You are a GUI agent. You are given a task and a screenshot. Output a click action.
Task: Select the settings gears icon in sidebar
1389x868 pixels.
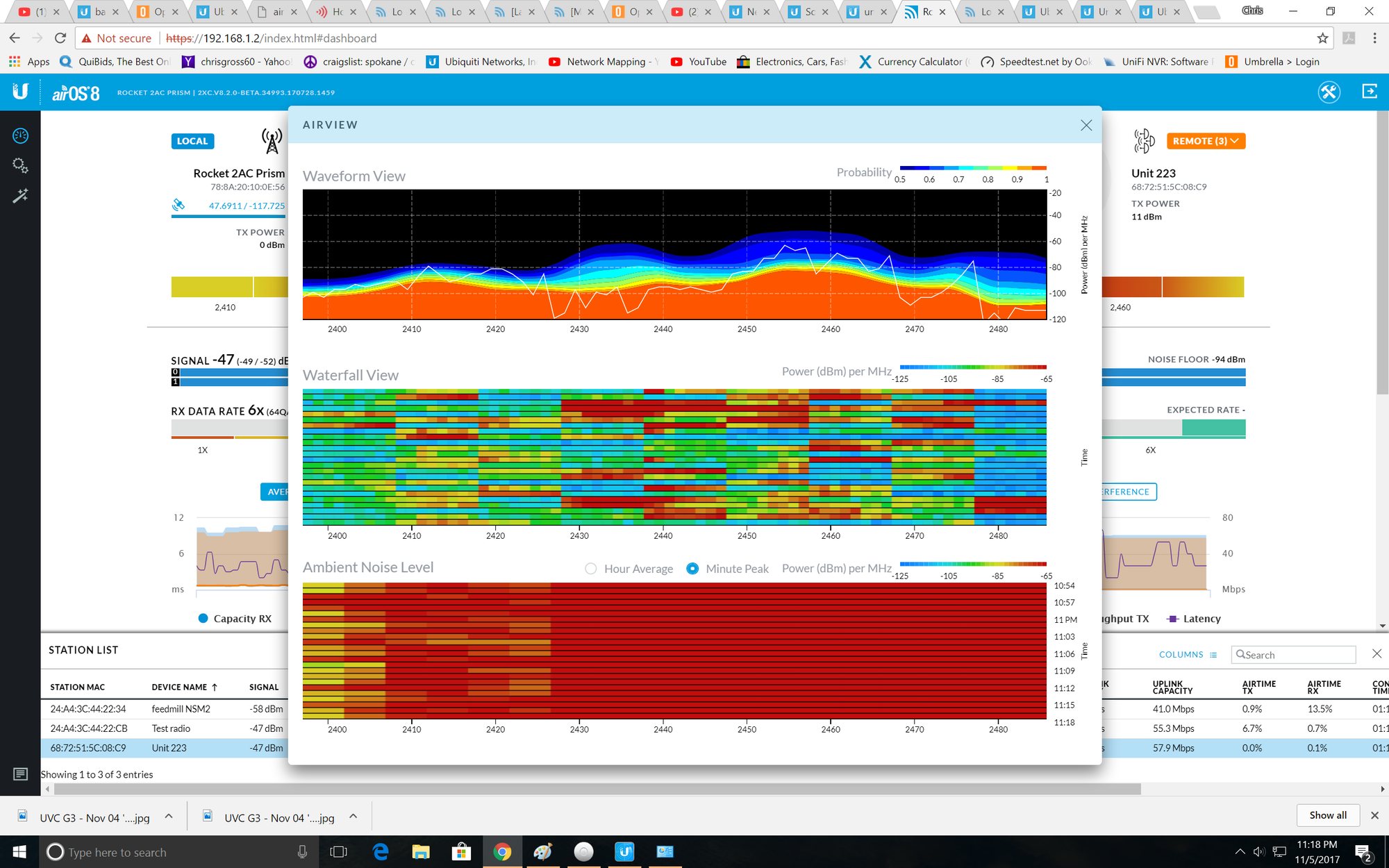click(20, 165)
